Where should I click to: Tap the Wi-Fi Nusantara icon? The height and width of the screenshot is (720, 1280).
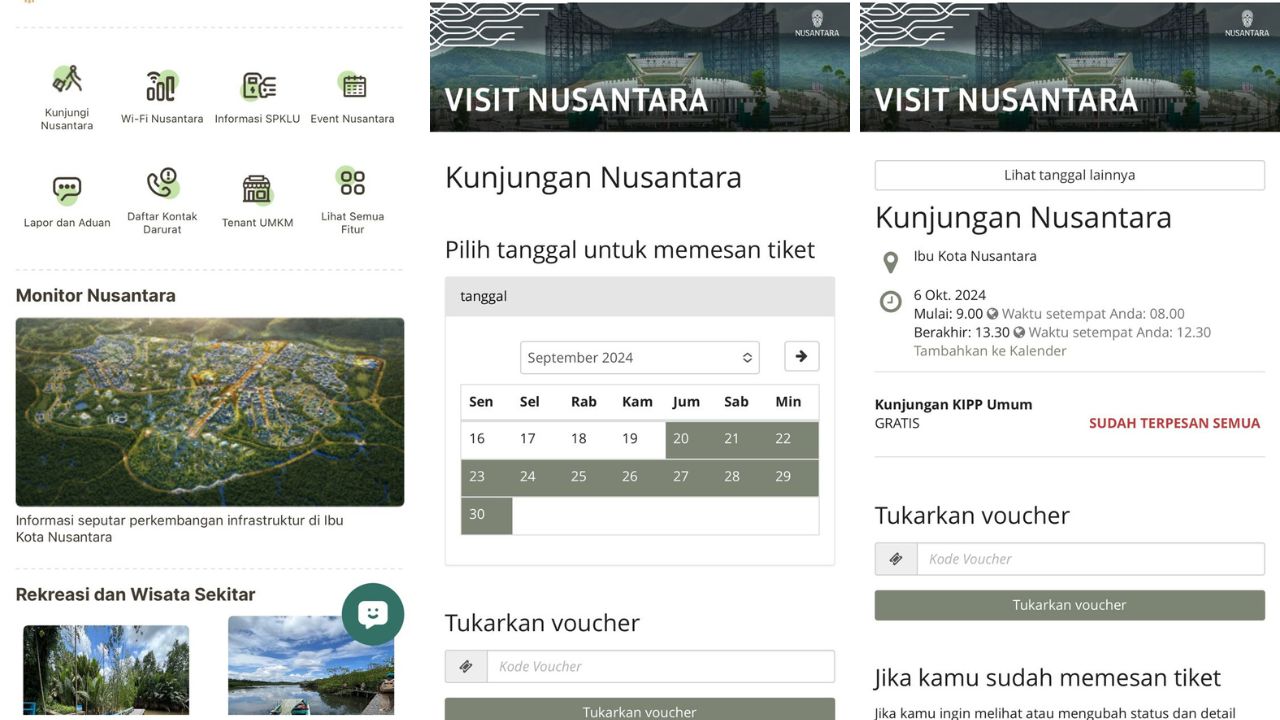162,87
